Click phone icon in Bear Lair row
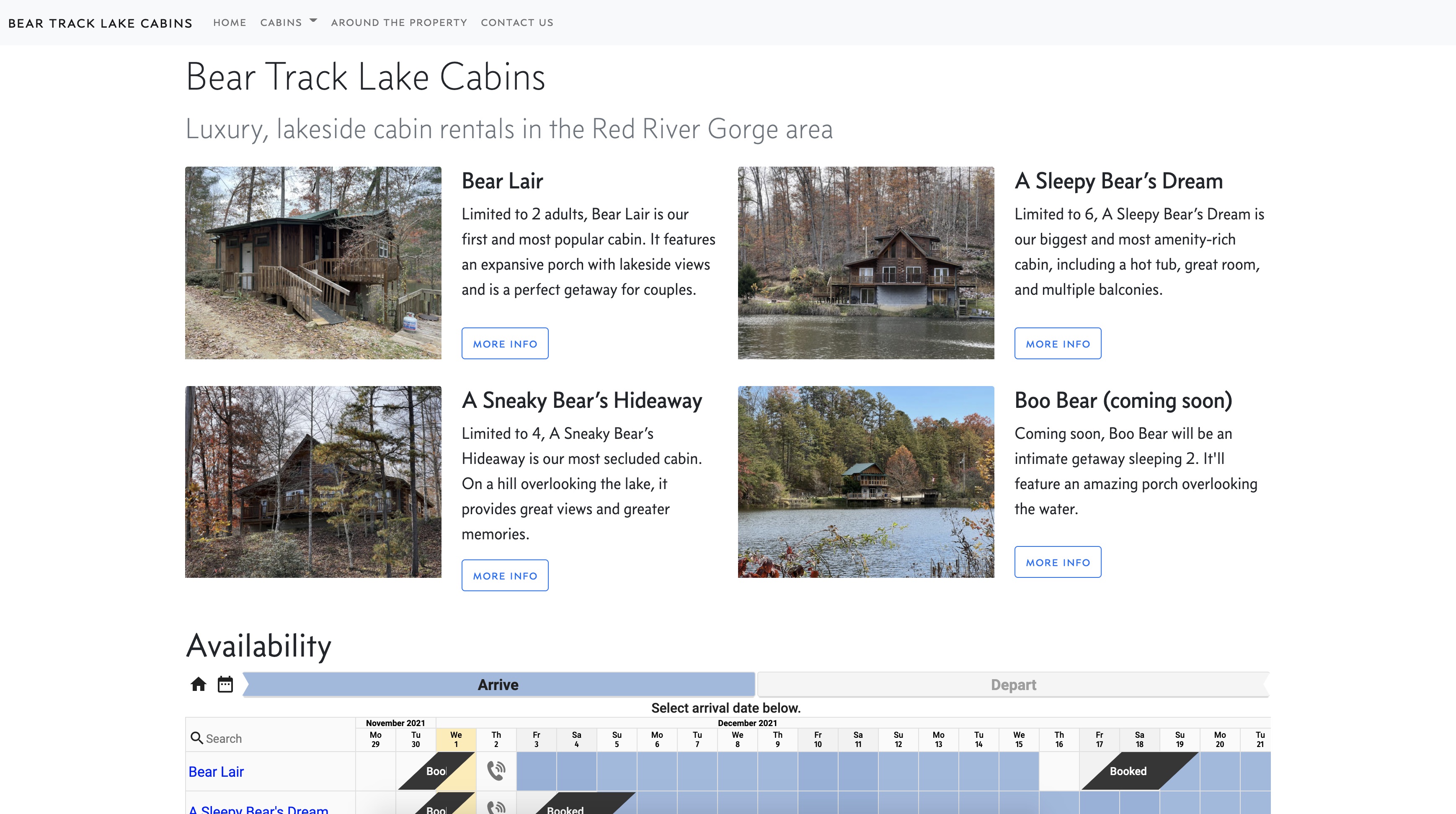Viewport: 1456px width, 814px height. 496,770
